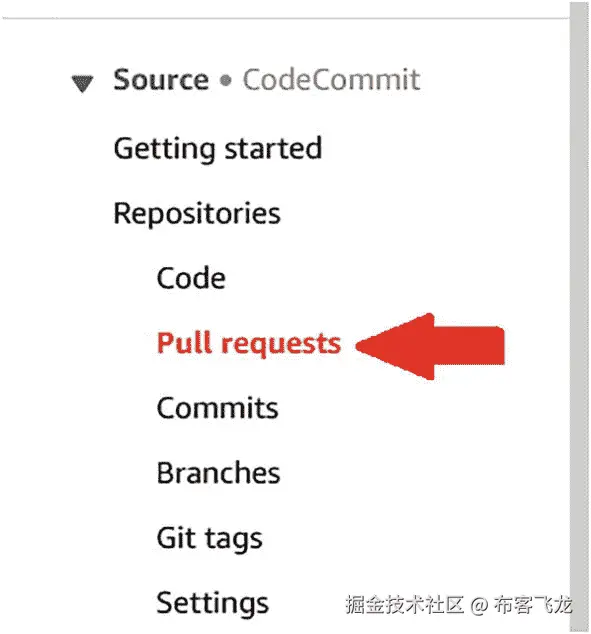
Task: Click the CodeCommit service label
Action: [x=331, y=80]
